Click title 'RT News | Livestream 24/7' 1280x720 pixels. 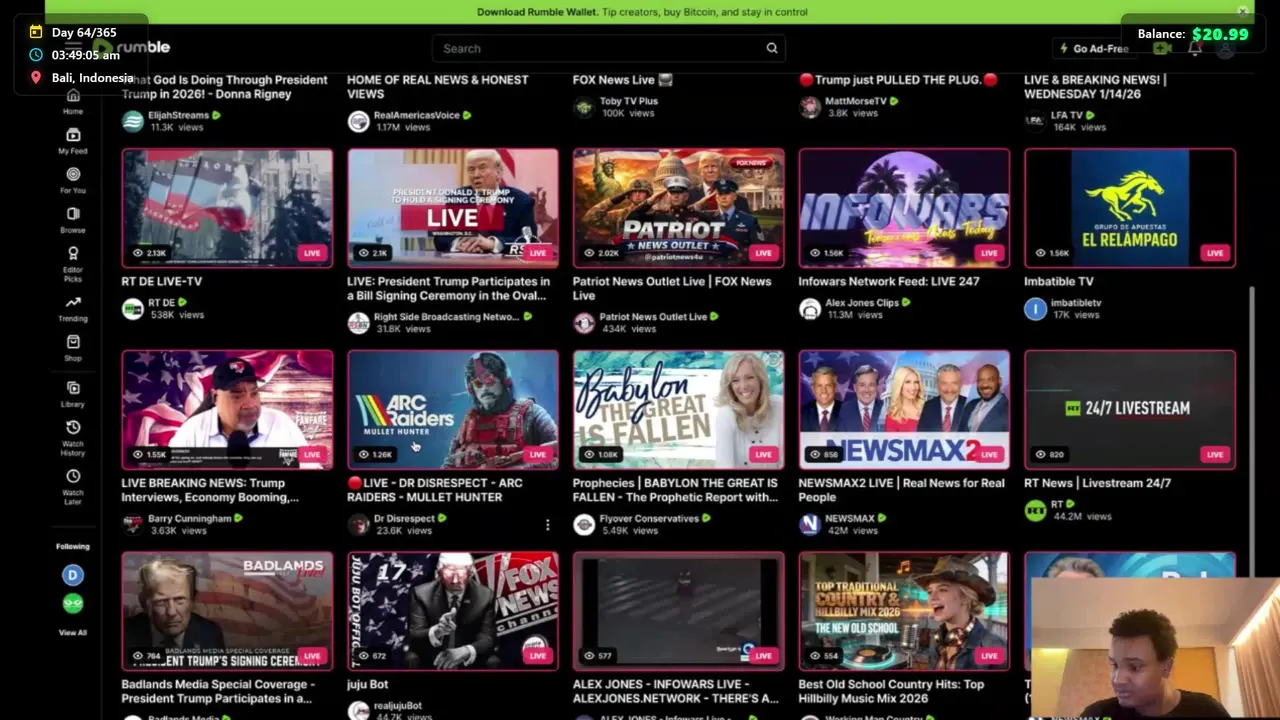[x=1097, y=483]
